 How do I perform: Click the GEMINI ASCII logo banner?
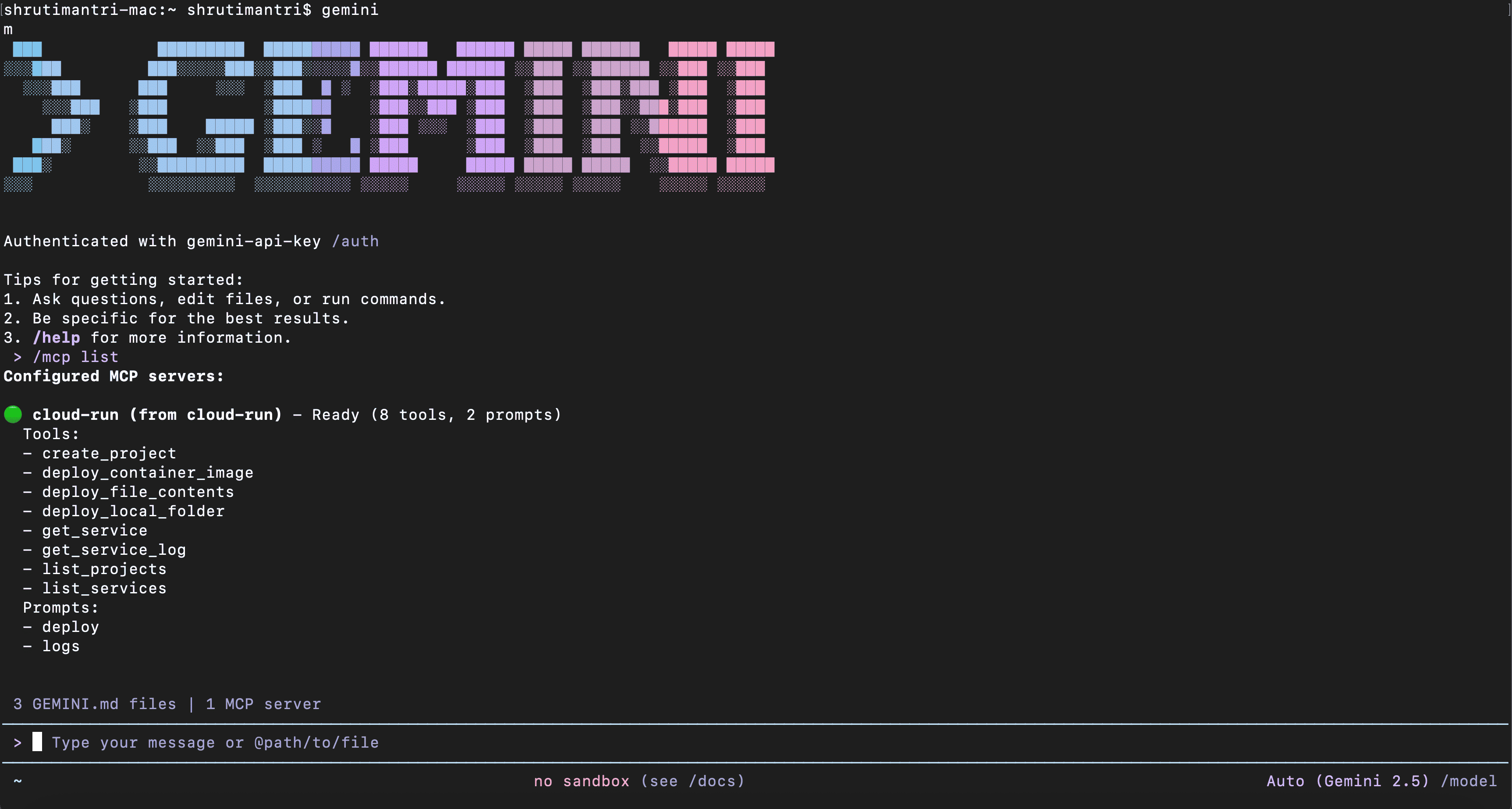pyautogui.click(x=387, y=117)
